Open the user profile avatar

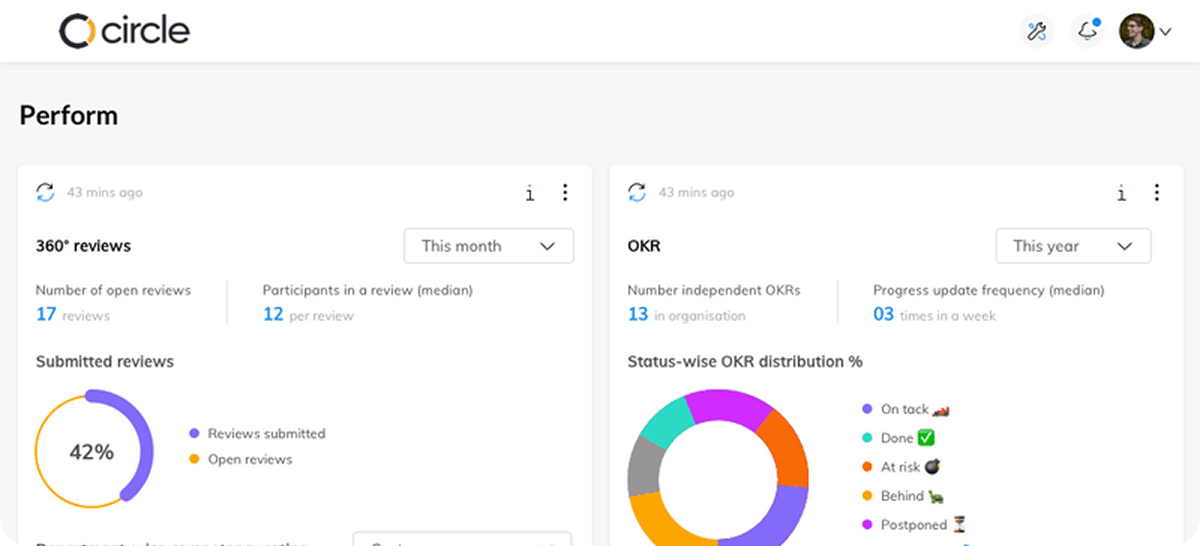click(x=1136, y=31)
